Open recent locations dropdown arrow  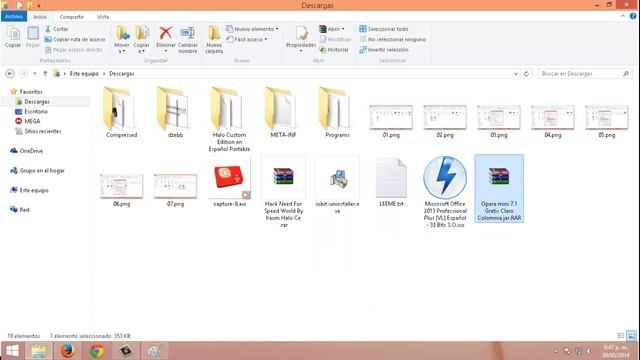(x=35, y=74)
